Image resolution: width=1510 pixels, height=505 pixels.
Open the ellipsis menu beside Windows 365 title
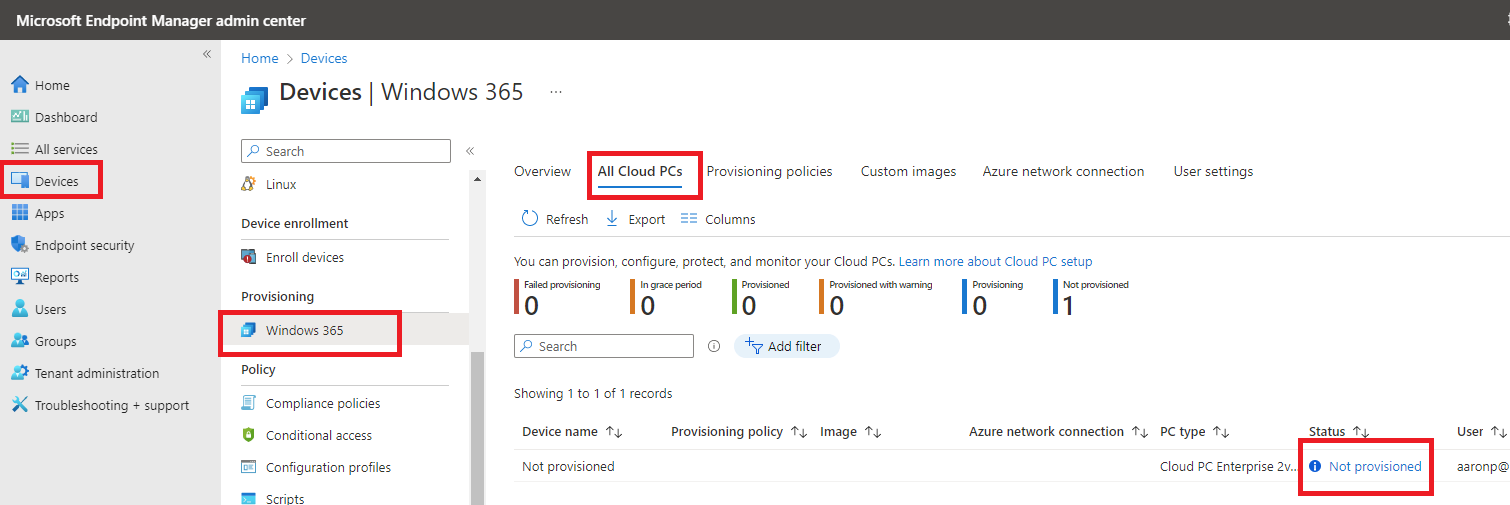(x=556, y=92)
